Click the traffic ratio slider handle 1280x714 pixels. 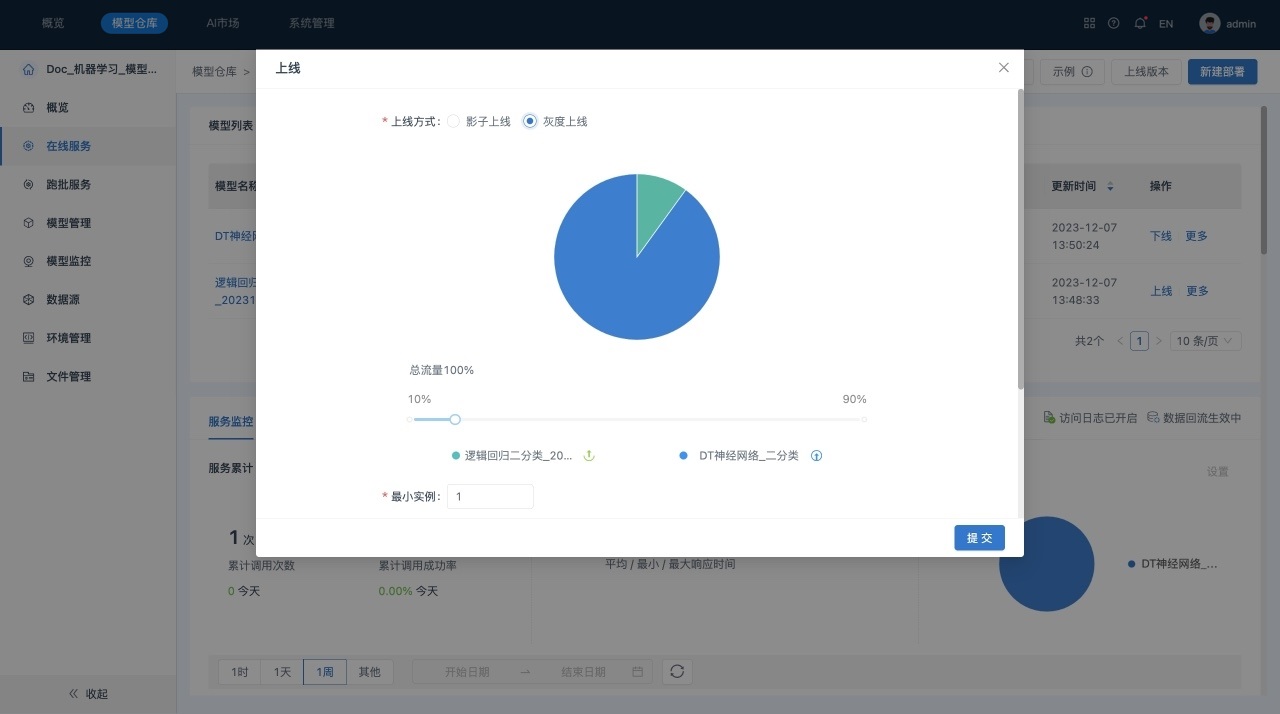455,420
